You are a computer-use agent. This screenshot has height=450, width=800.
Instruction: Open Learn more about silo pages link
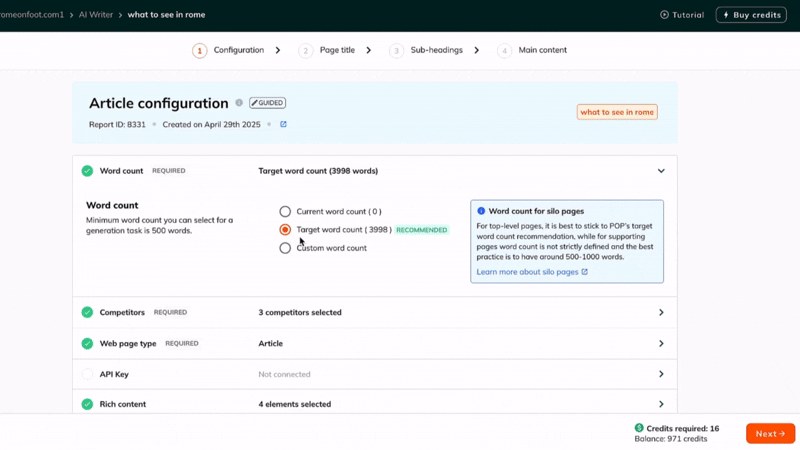click(527, 272)
